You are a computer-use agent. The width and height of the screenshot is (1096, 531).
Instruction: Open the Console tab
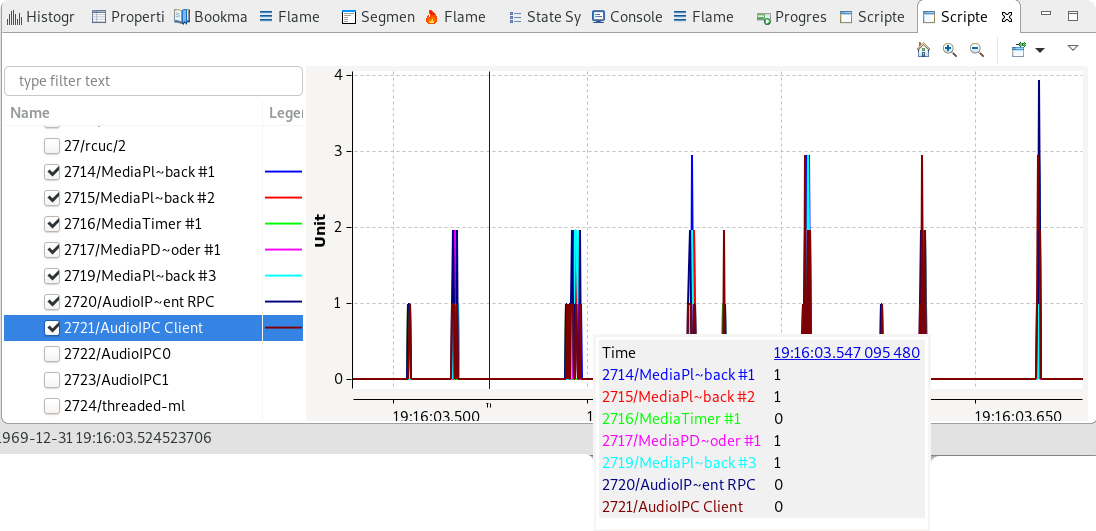[x=626, y=17]
